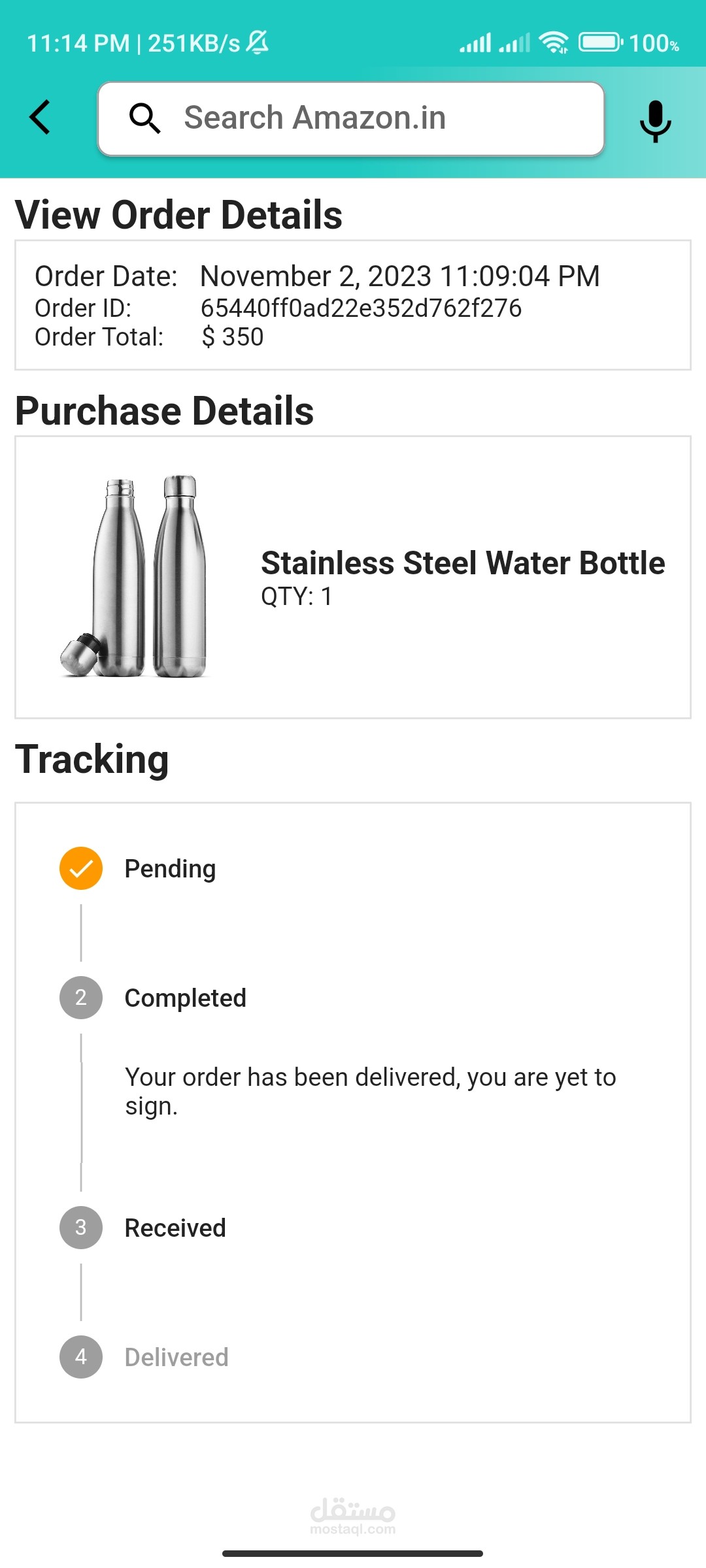706x1568 pixels.
Task: Tap the microphone voice search icon
Action: tap(655, 121)
